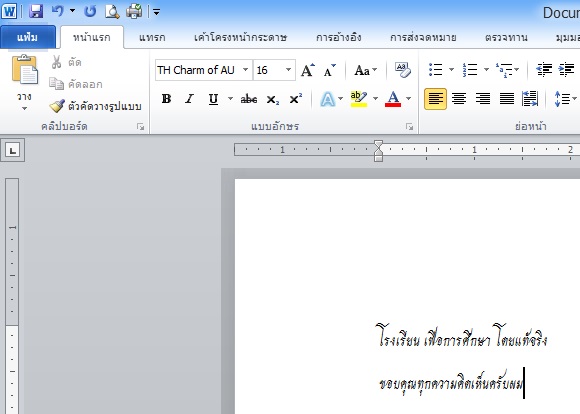Image resolution: width=580 pixels, height=414 pixels.
Task: Toggle Align Left paragraph alignment
Action: (x=435, y=99)
